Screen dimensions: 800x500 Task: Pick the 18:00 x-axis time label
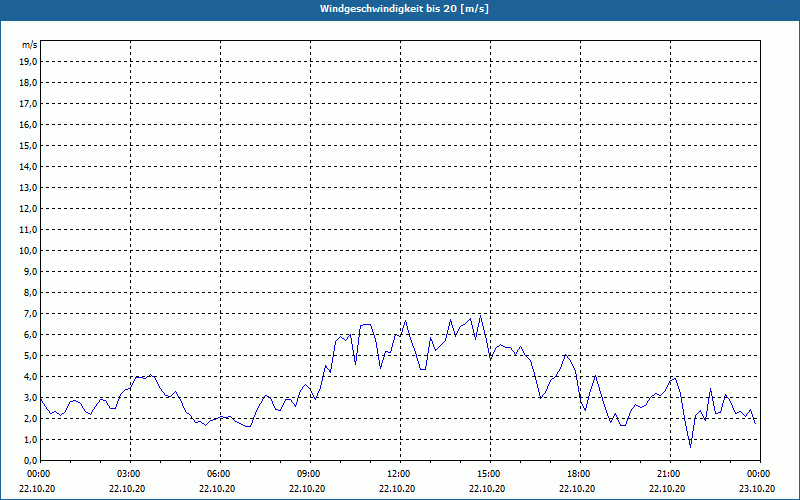580,474
